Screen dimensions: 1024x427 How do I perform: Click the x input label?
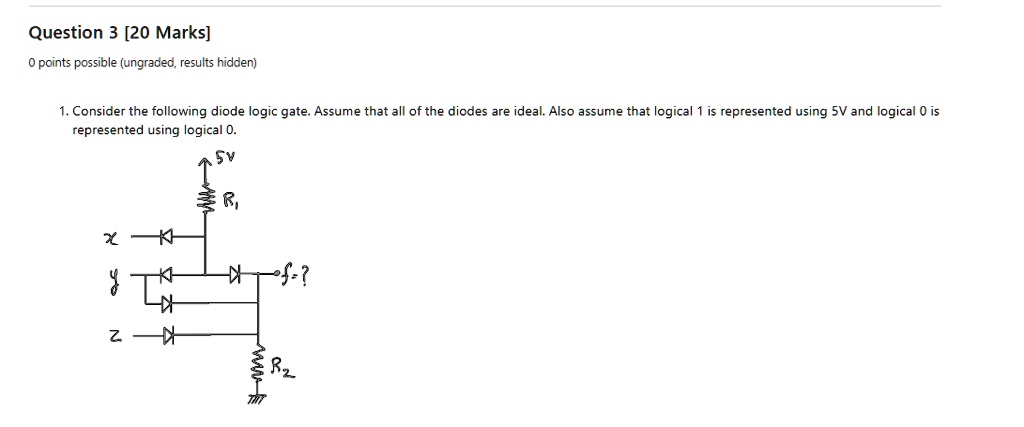tap(111, 238)
